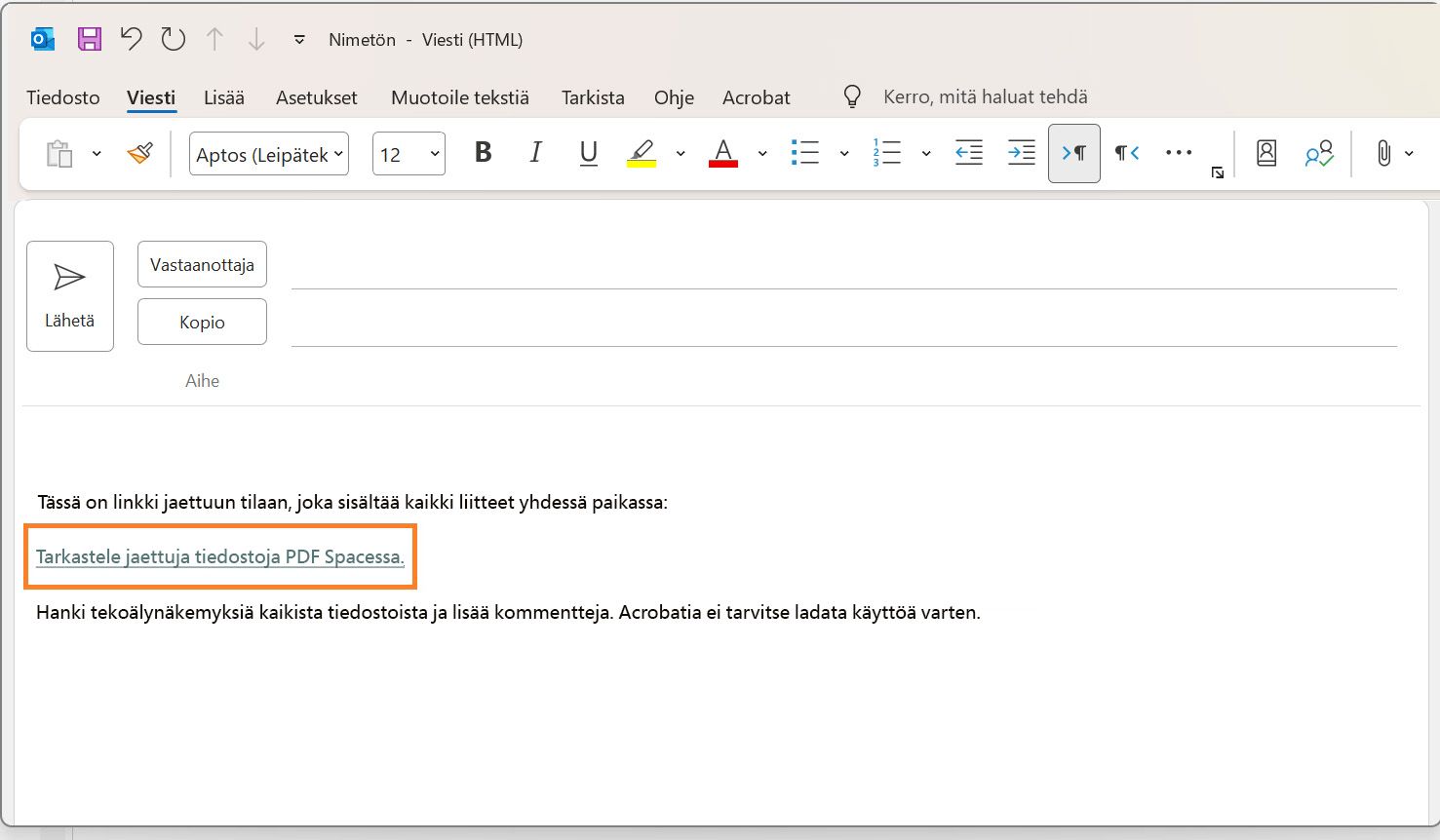
Task: Click the sentence starting 'Hanki tekoälynäkemyksiä'
Action: [508, 613]
